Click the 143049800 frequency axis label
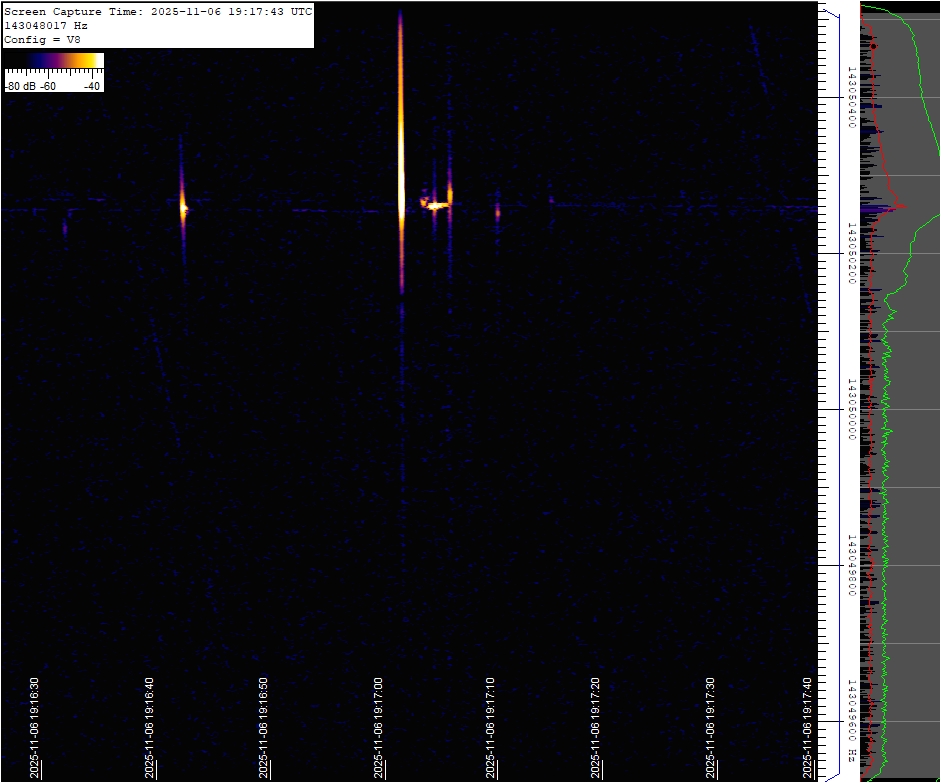This screenshot has height=783, width=941. pyautogui.click(x=851, y=565)
